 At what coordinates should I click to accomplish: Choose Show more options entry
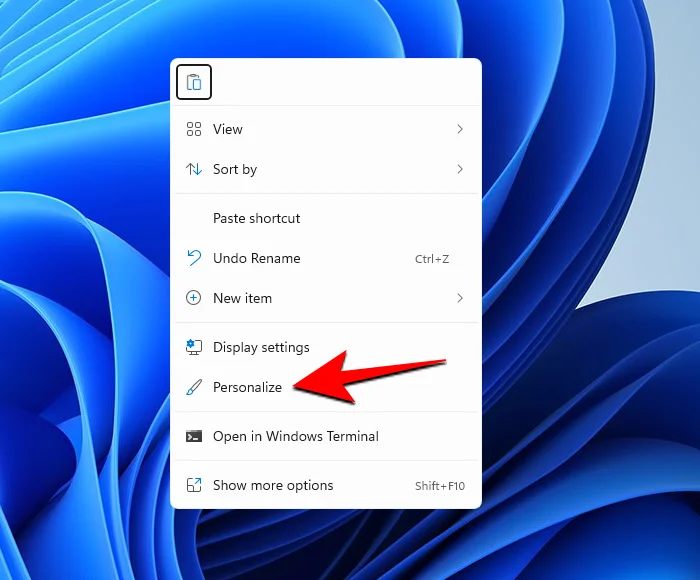[326, 485]
